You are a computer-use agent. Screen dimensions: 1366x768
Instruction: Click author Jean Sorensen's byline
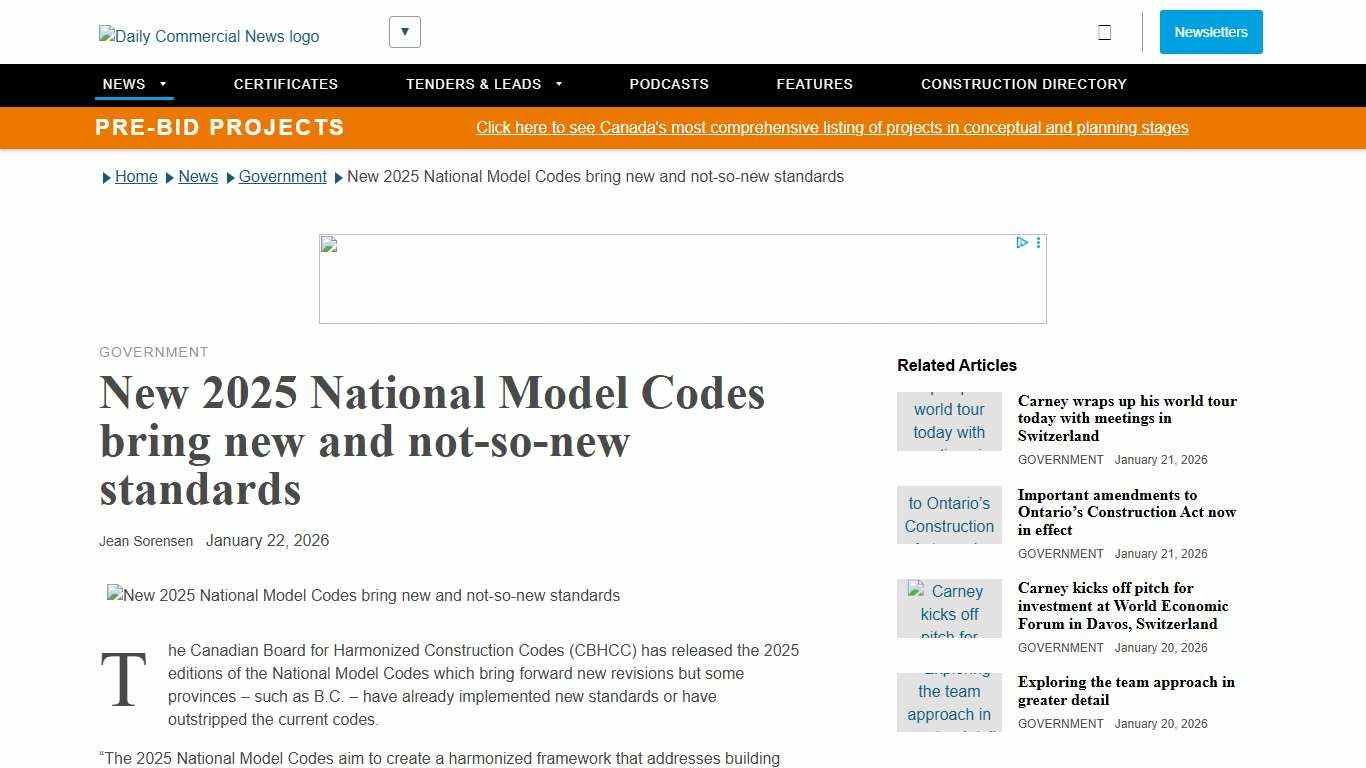click(x=145, y=540)
